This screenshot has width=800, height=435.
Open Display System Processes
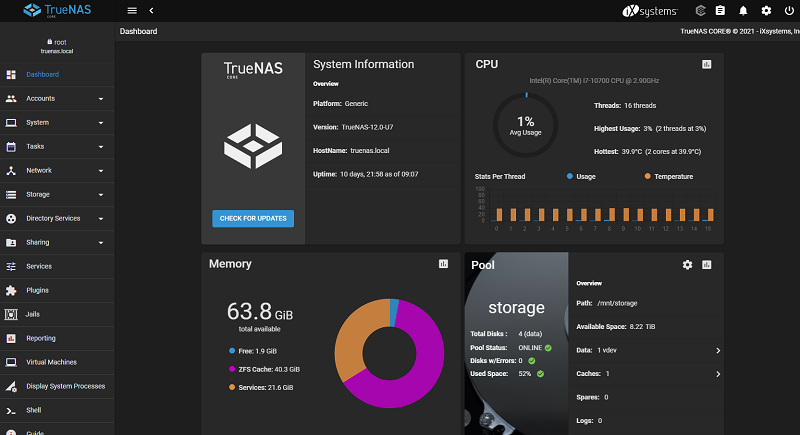click(57, 386)
